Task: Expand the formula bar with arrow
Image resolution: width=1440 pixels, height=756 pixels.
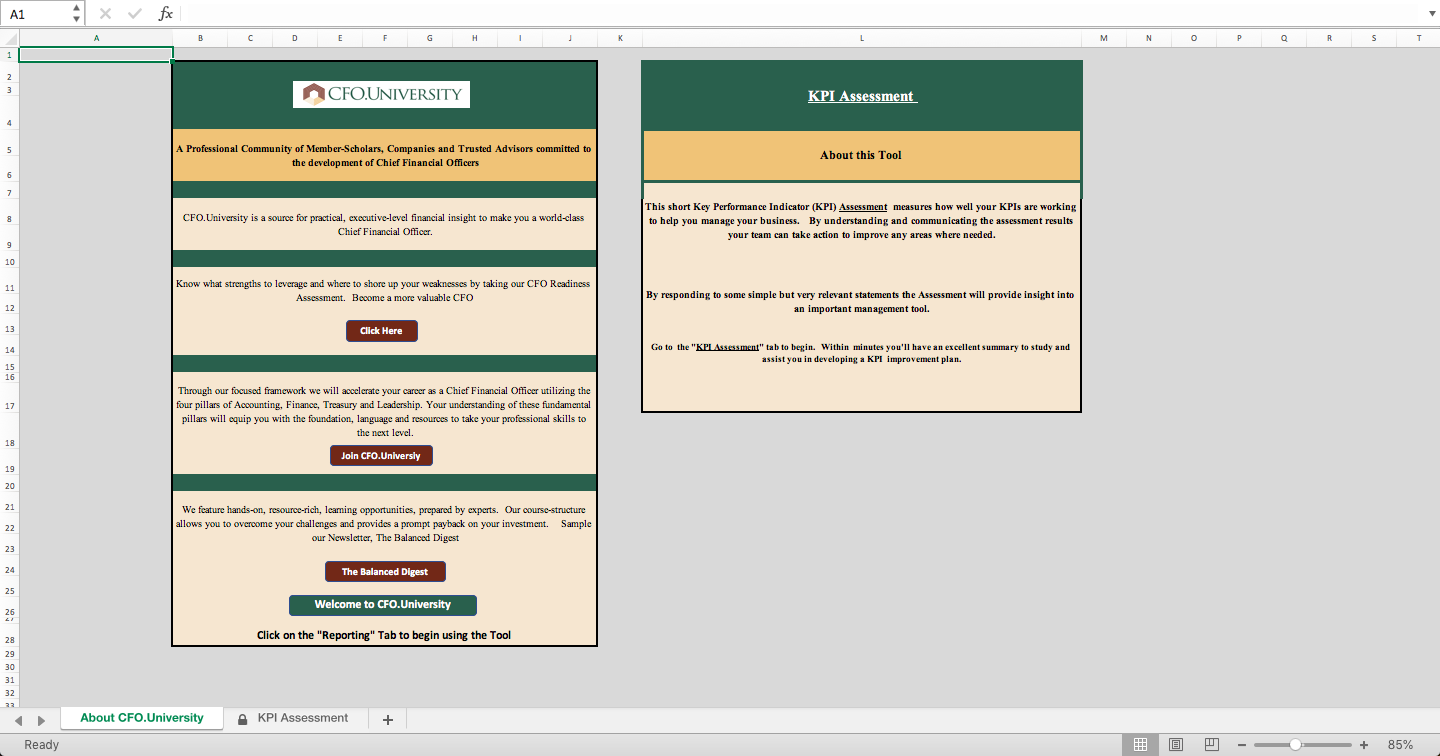Action: [1430, 14]
